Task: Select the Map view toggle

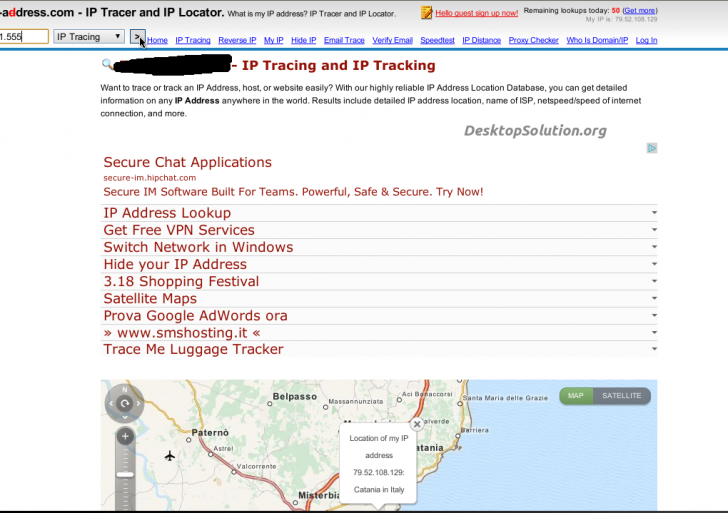Action: [576, 396]
